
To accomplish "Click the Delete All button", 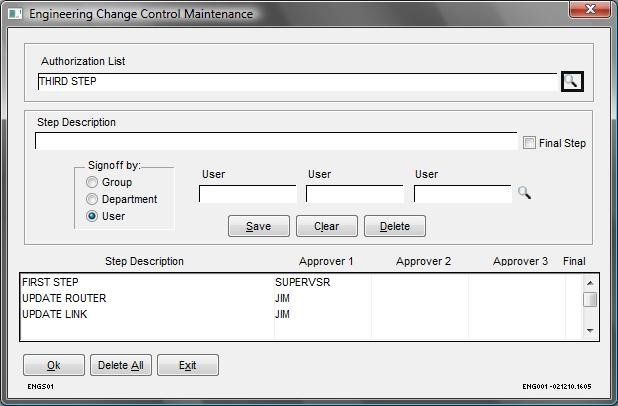I will (x=121, y=365).
